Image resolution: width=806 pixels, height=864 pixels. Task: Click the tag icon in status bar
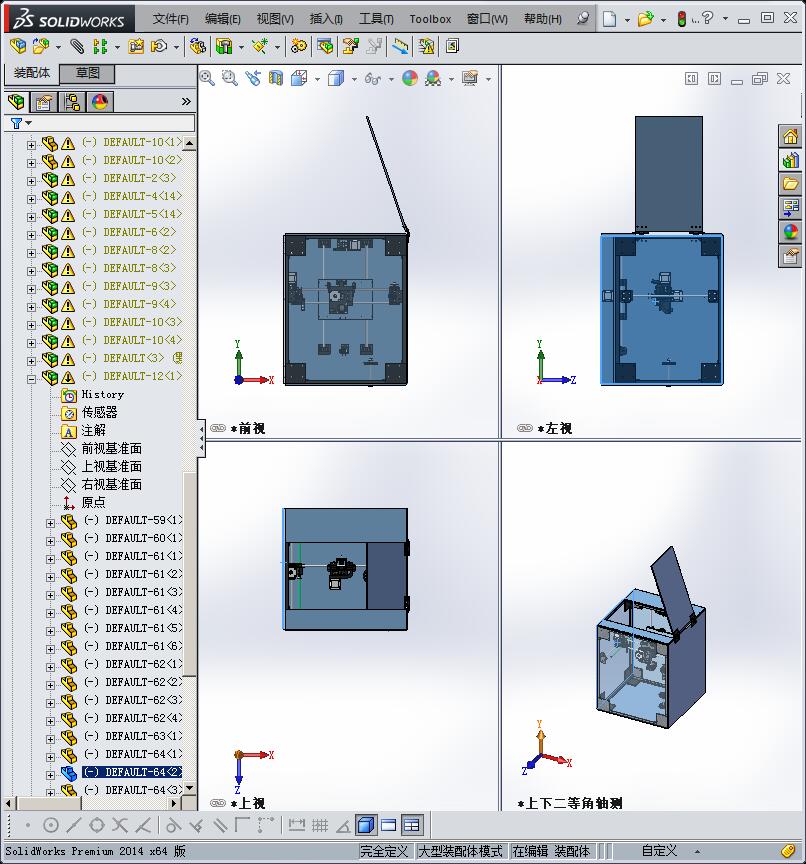pyautogui.click(x=788, y=851)
